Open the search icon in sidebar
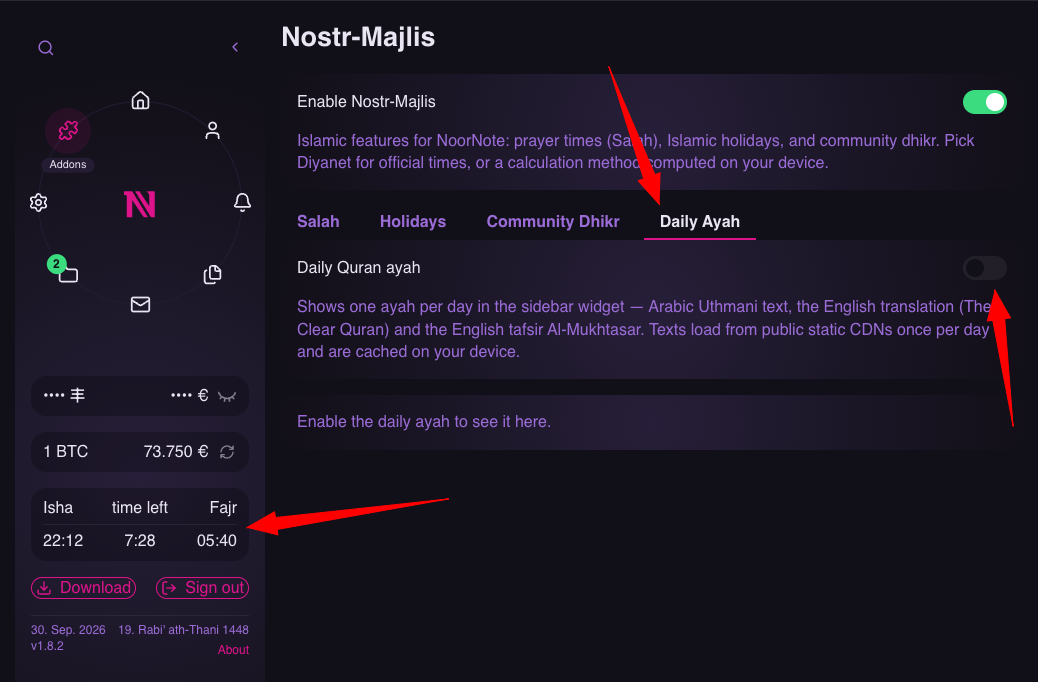Image resolution: width=1038 pixels, height=682 pixels. [46, 48]
